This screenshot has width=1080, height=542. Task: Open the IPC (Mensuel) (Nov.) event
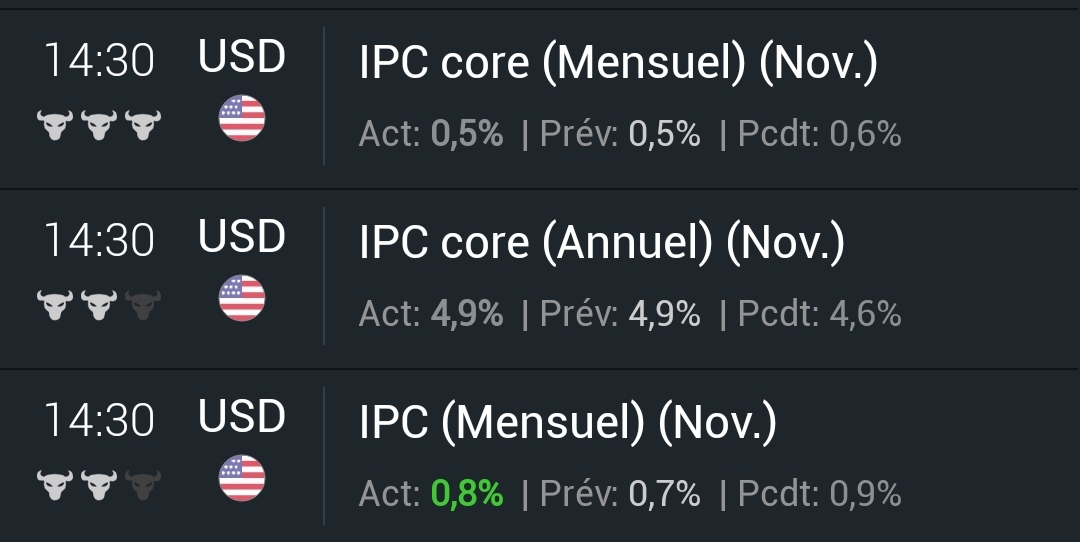tap(567, 423)
